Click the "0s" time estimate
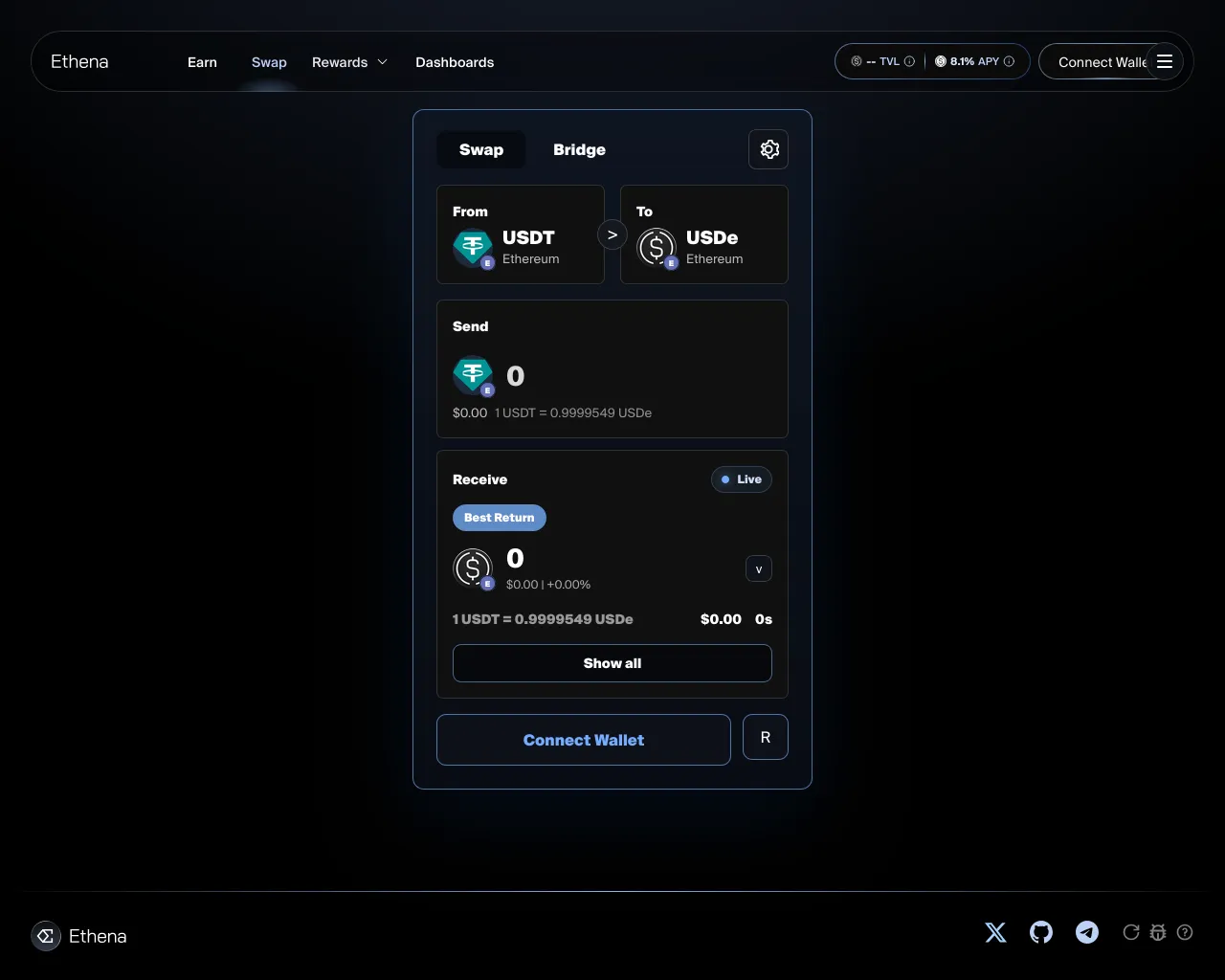Screen dimensions: 1225x980 (764, 619)
